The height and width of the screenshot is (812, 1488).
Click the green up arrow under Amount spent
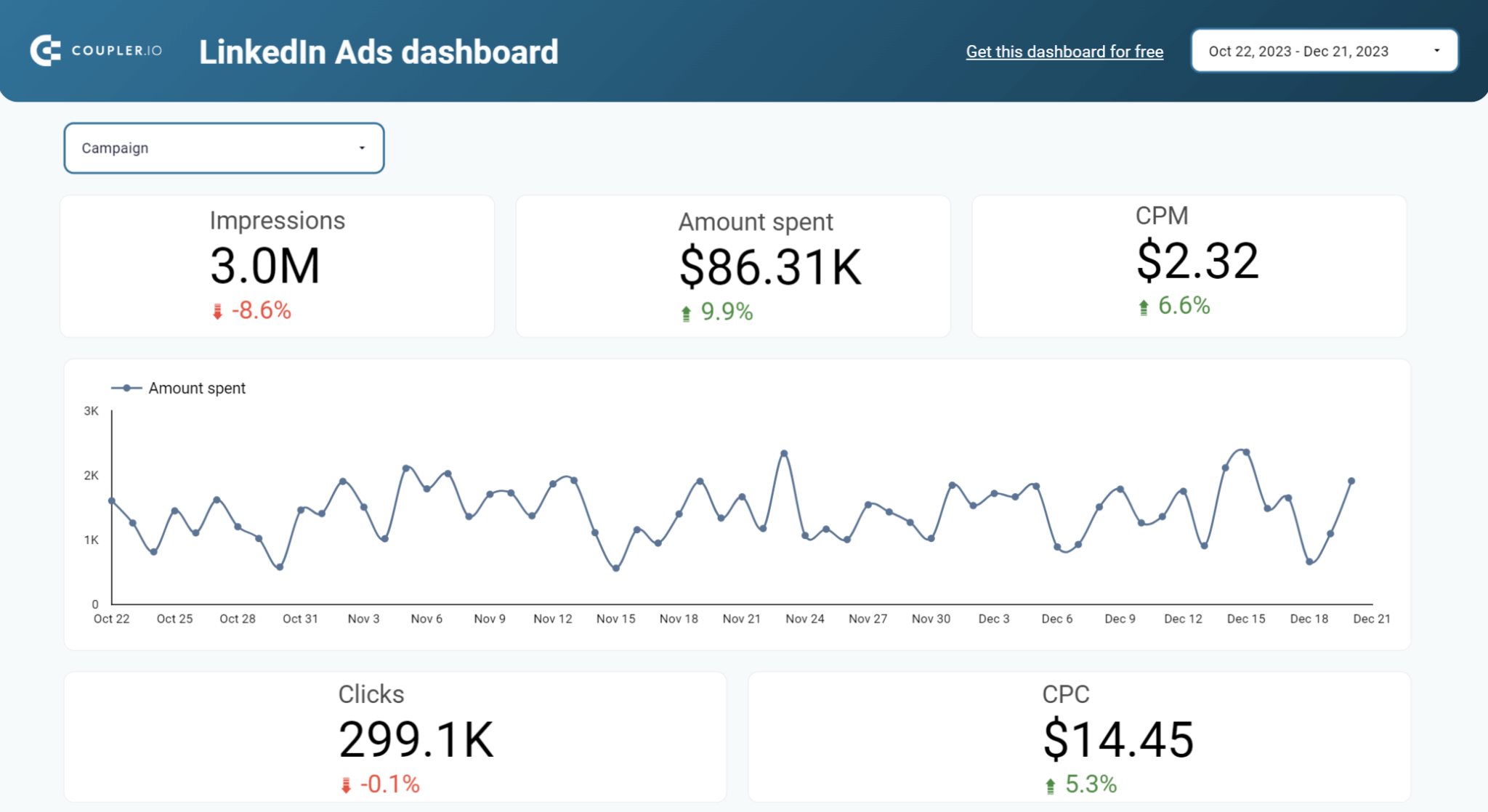(x=685, y=312)
